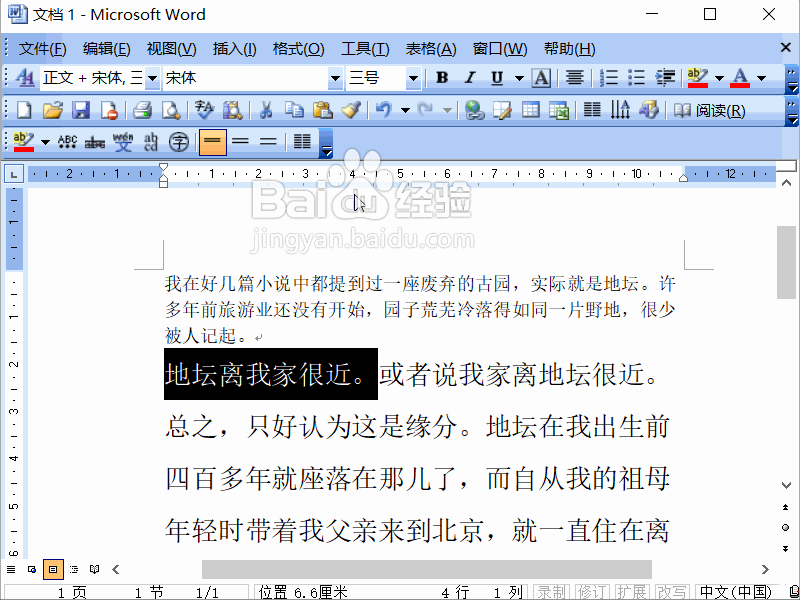Apply emphasis mark to text
Screen dimensions: 800x600
click(67, 142)
